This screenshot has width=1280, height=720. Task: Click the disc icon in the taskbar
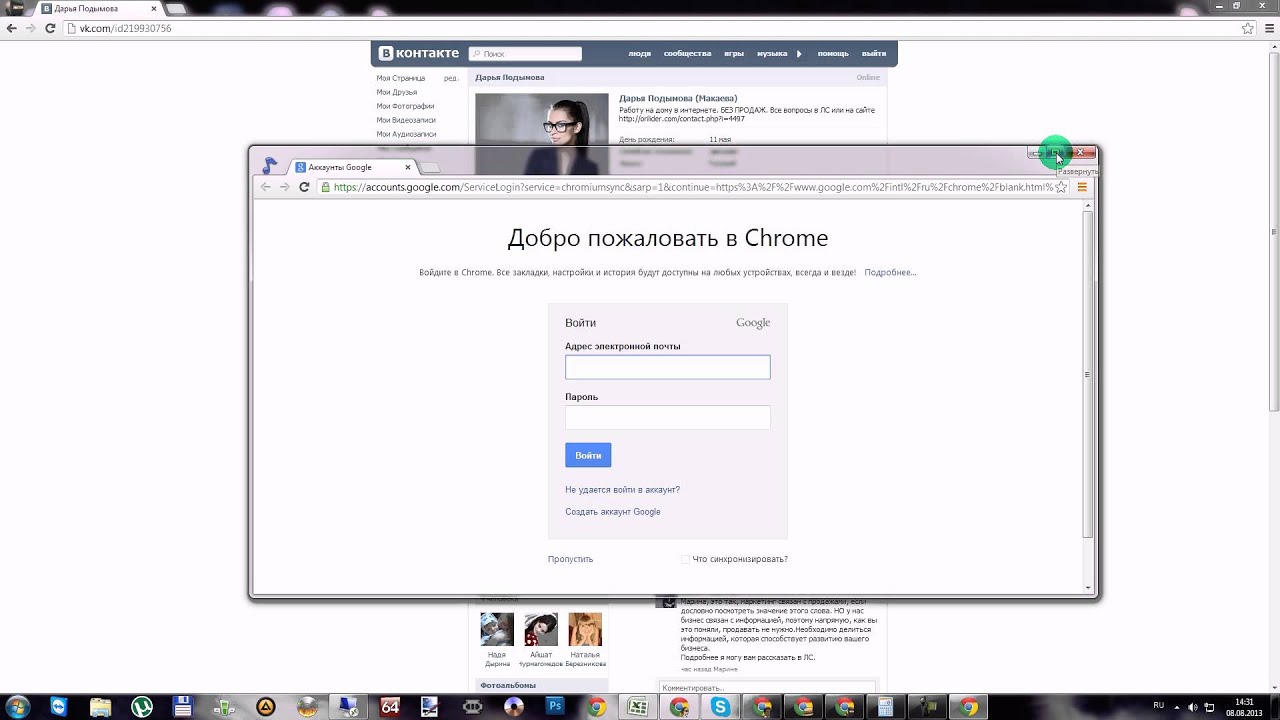tap(514, 707)
